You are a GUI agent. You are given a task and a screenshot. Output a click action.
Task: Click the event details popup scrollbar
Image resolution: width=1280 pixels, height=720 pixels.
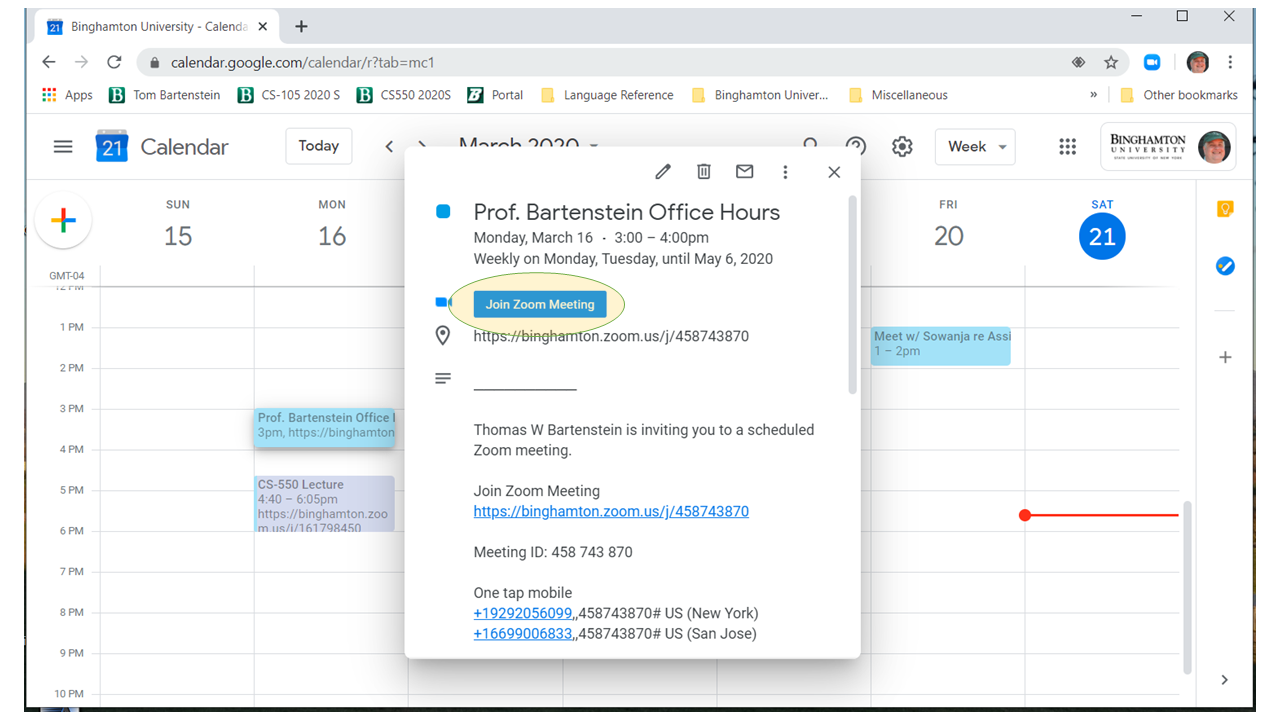(x=853, y=295)
